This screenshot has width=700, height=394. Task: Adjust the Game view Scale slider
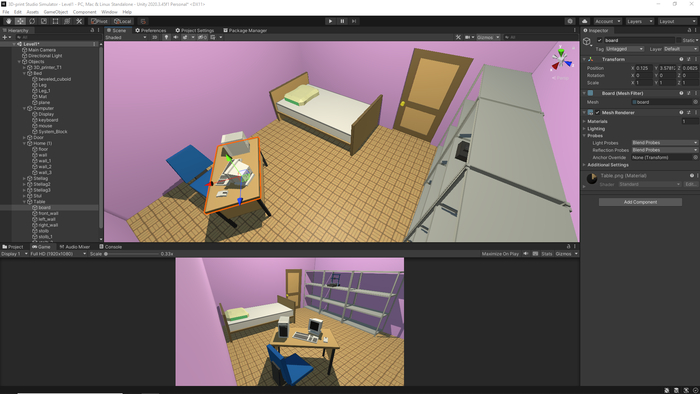(x=132, y=254)
